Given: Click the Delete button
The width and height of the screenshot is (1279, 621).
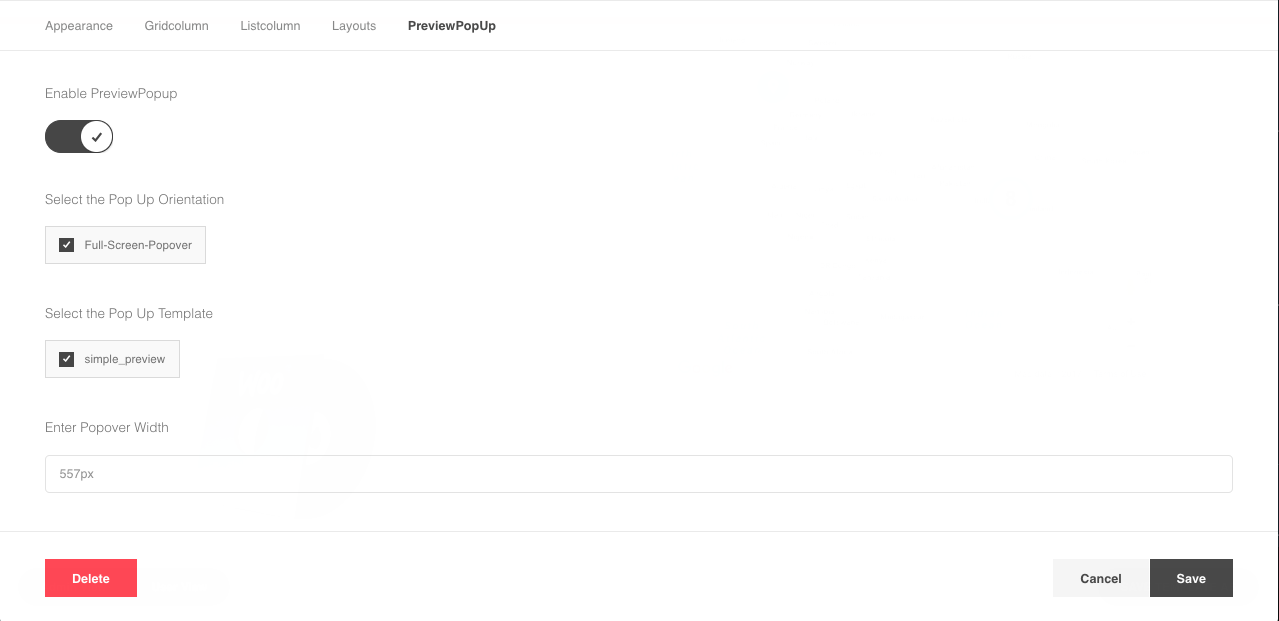Looking at the screenshot, I should 91,578.
